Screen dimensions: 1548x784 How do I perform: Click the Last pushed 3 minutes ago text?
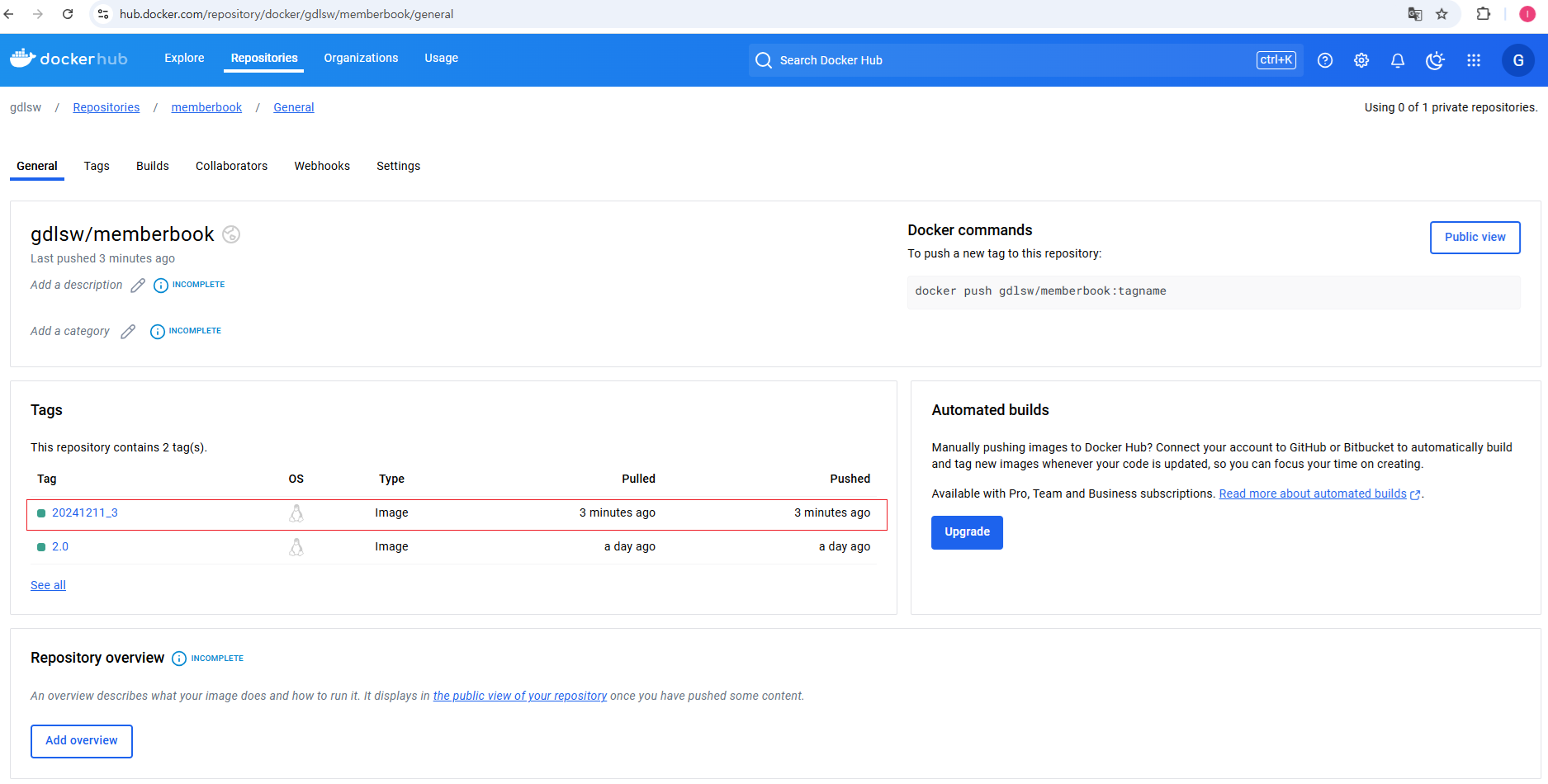pos(102,258)
